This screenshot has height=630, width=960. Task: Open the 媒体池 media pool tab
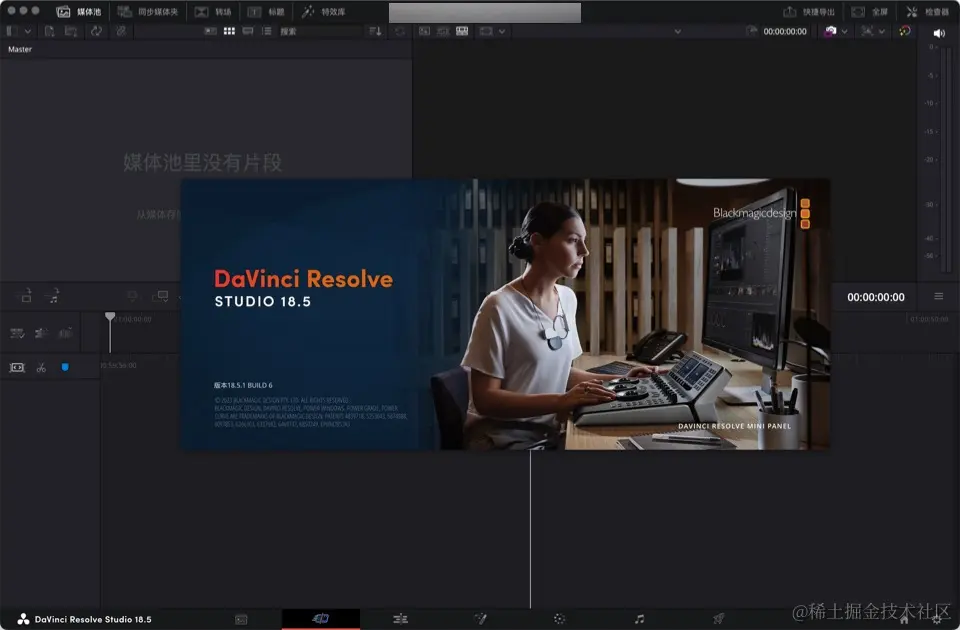(79, 12)
